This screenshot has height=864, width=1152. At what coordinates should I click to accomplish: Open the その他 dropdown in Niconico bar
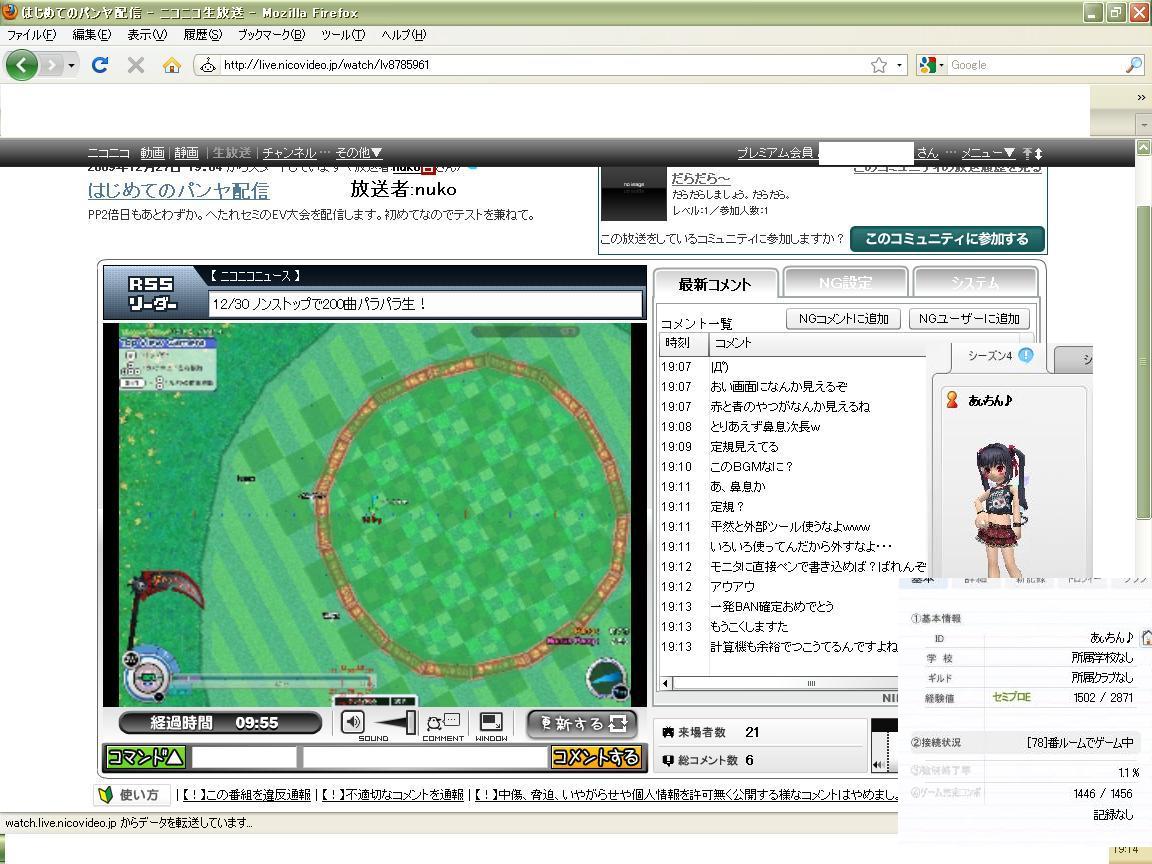(x=358, y=153)
